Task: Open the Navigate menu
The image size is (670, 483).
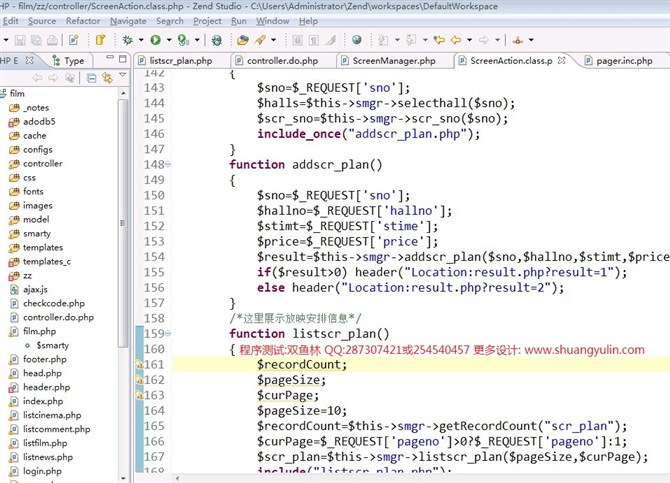Action: [x=128, y=21]
